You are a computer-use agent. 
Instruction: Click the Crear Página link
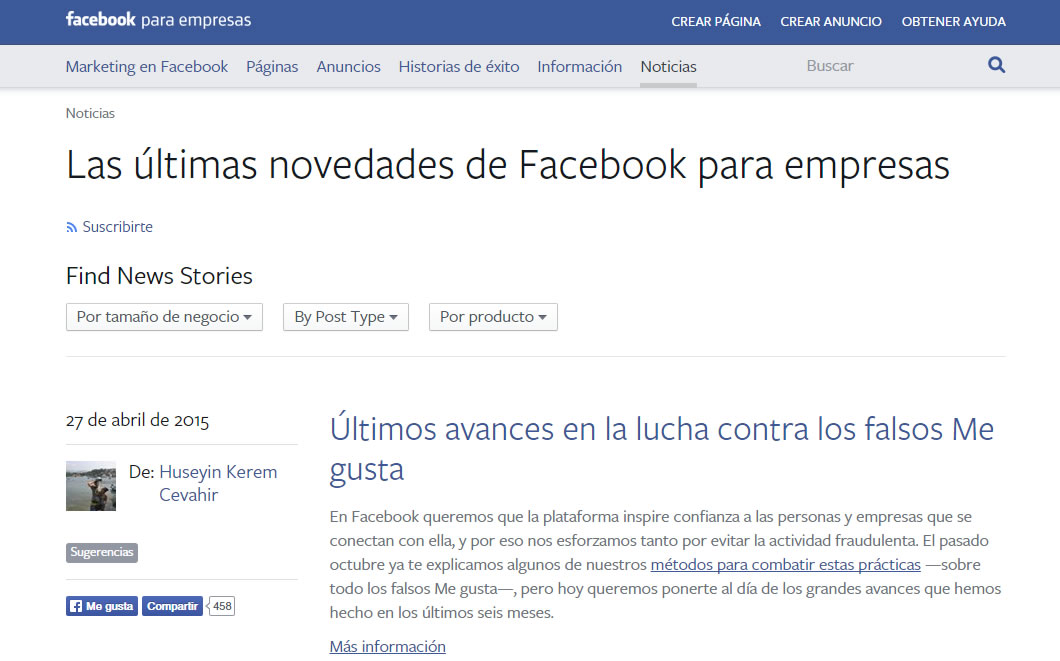(716, 20)
